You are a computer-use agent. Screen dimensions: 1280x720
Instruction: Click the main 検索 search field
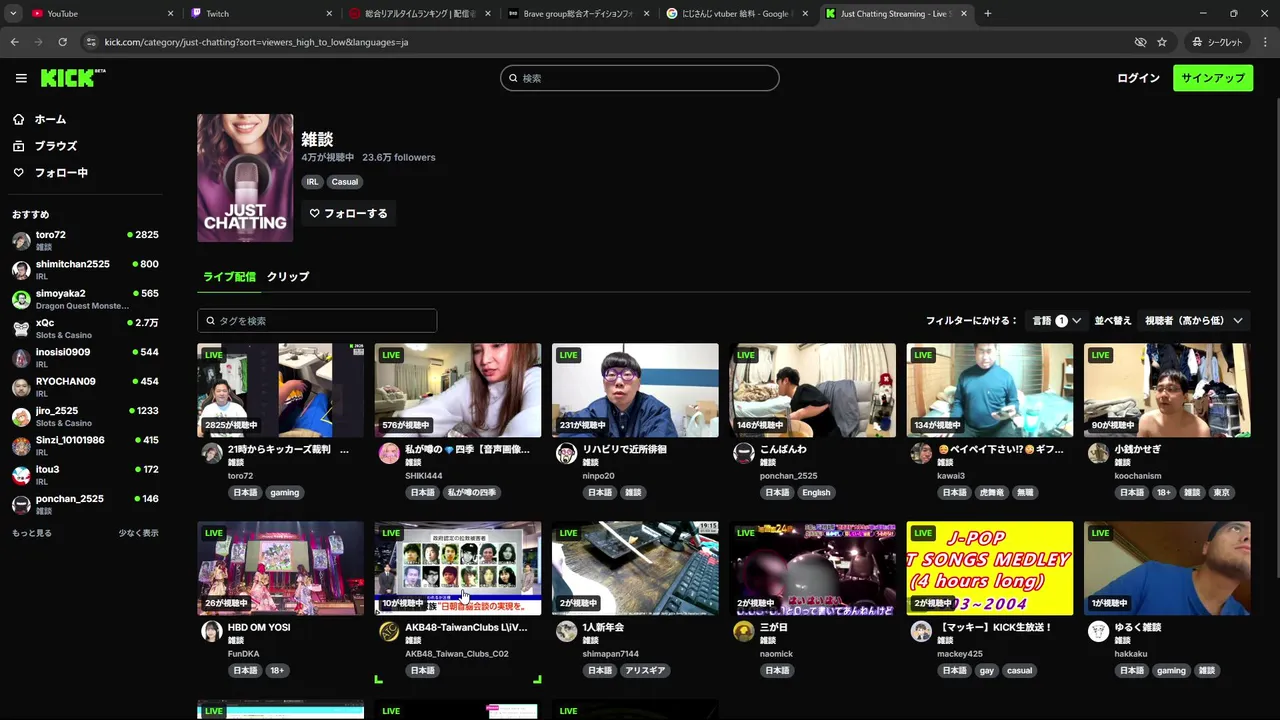(x=640, y=78)
